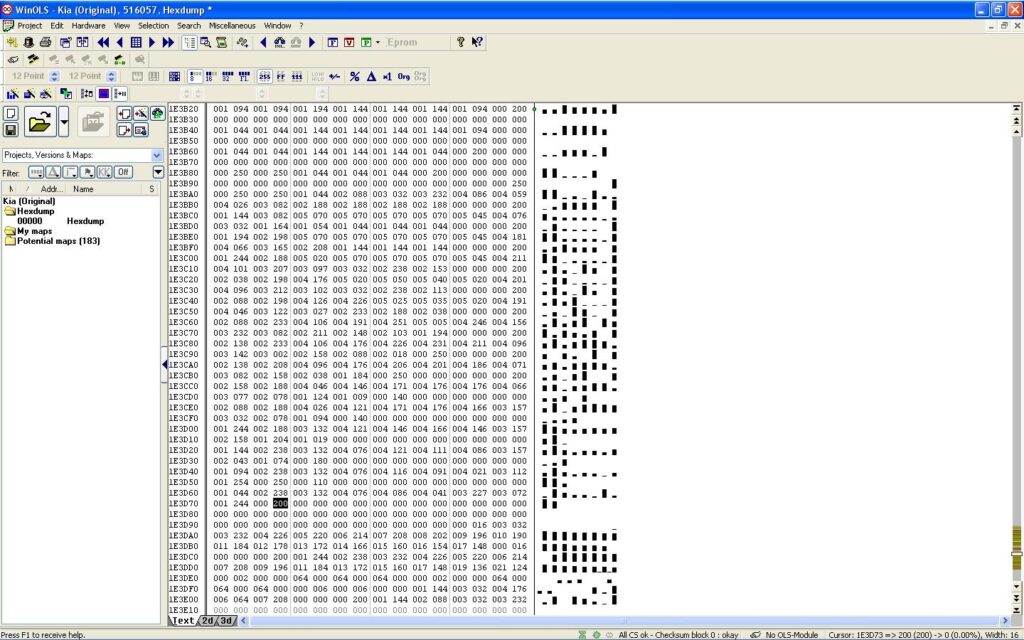
Task: Click the x1 factor icon
Action: 387,76
